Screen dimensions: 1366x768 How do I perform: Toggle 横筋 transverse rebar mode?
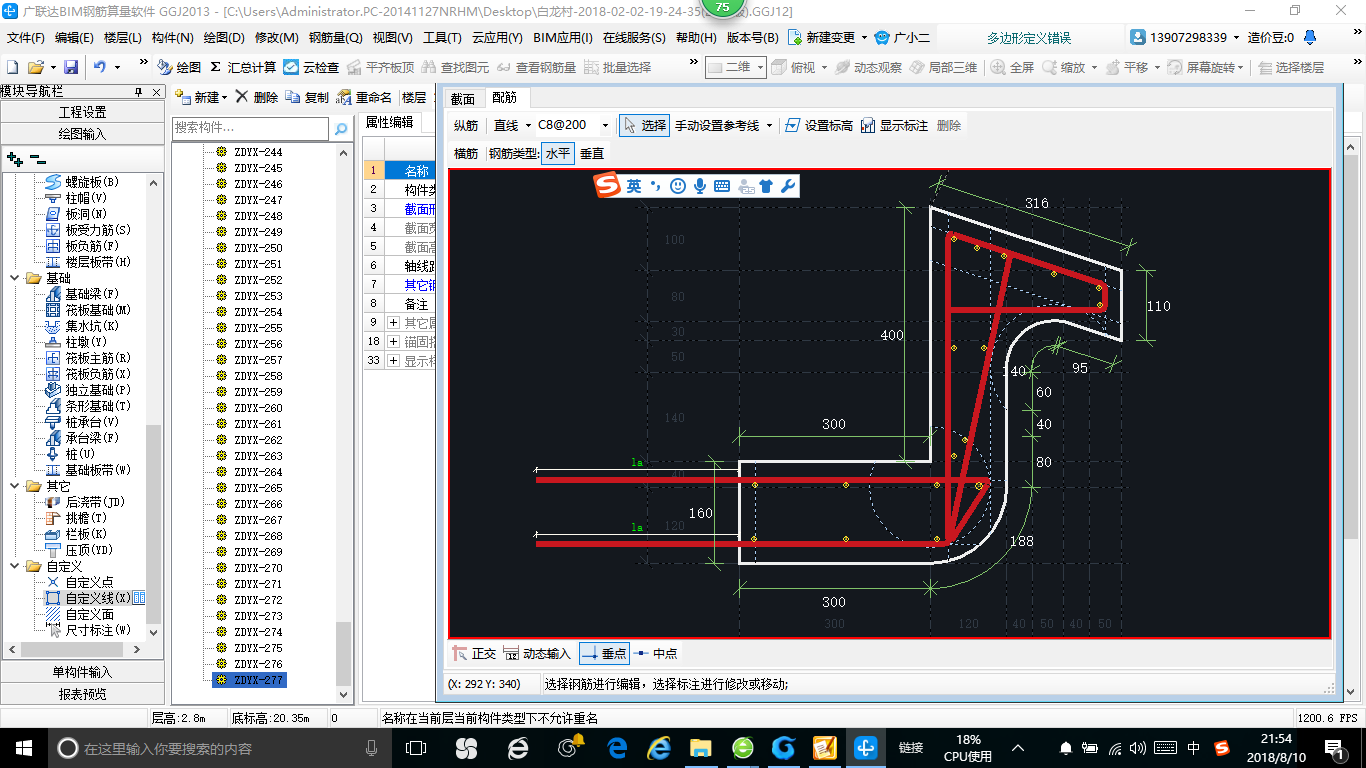point(466,154)
